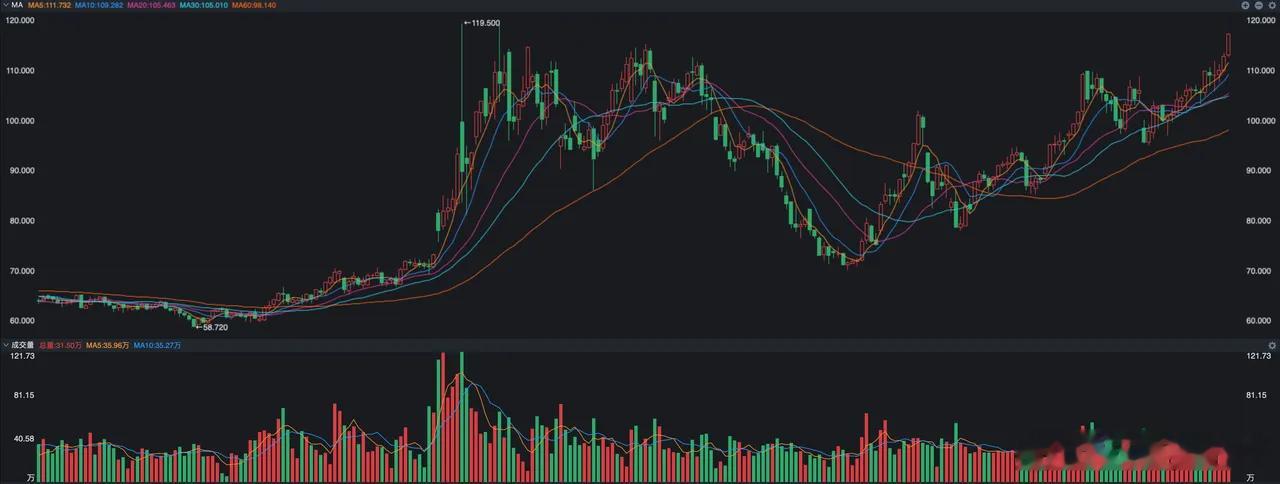Viewport: 1280px width, 484px height.
Task: Click the left axis 90.000 label
Action: (20, 171)
